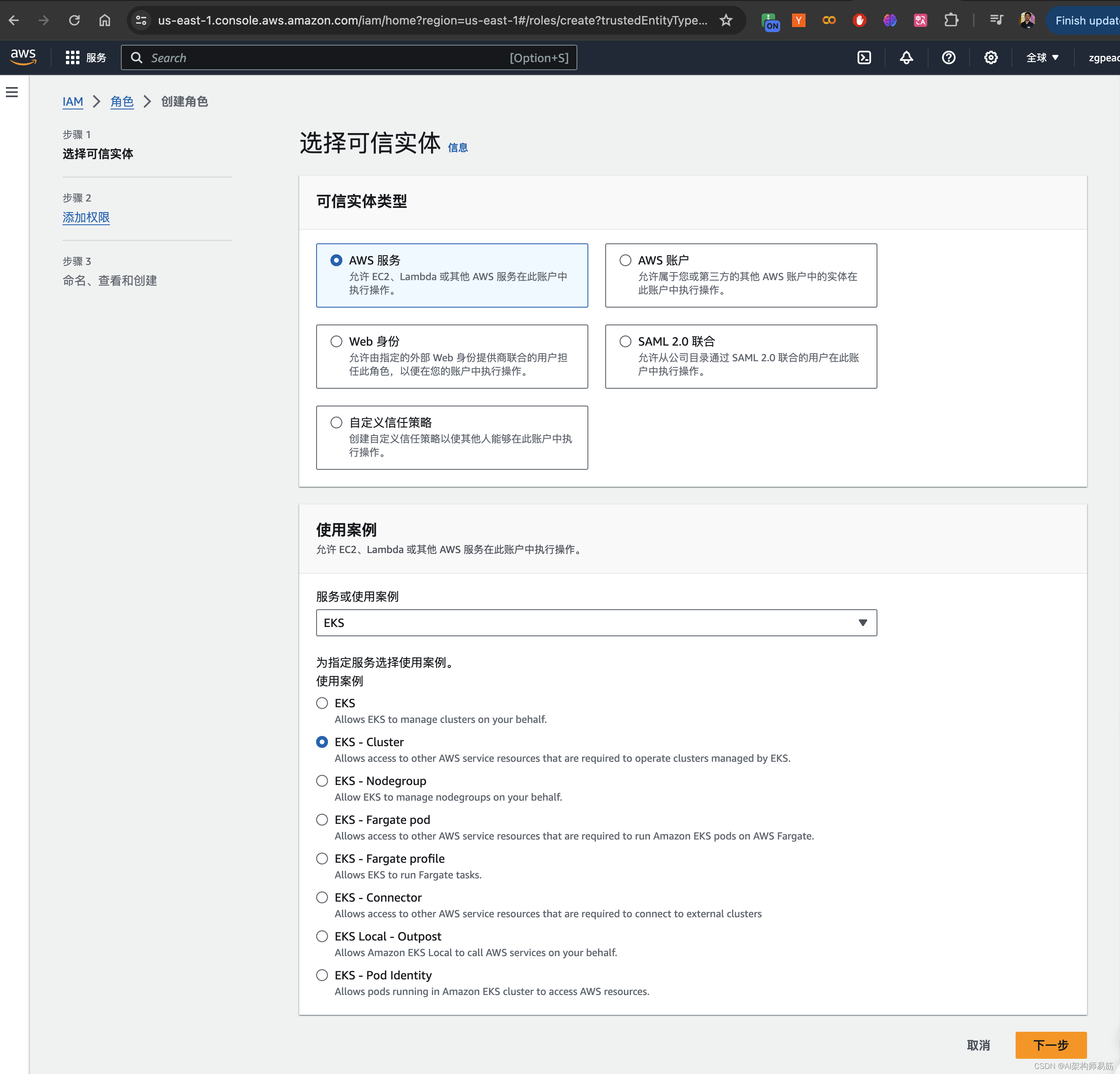Open the browser Extensions puzzle icon
Screen dimensions: 1120x1074
tap(951, 21)
